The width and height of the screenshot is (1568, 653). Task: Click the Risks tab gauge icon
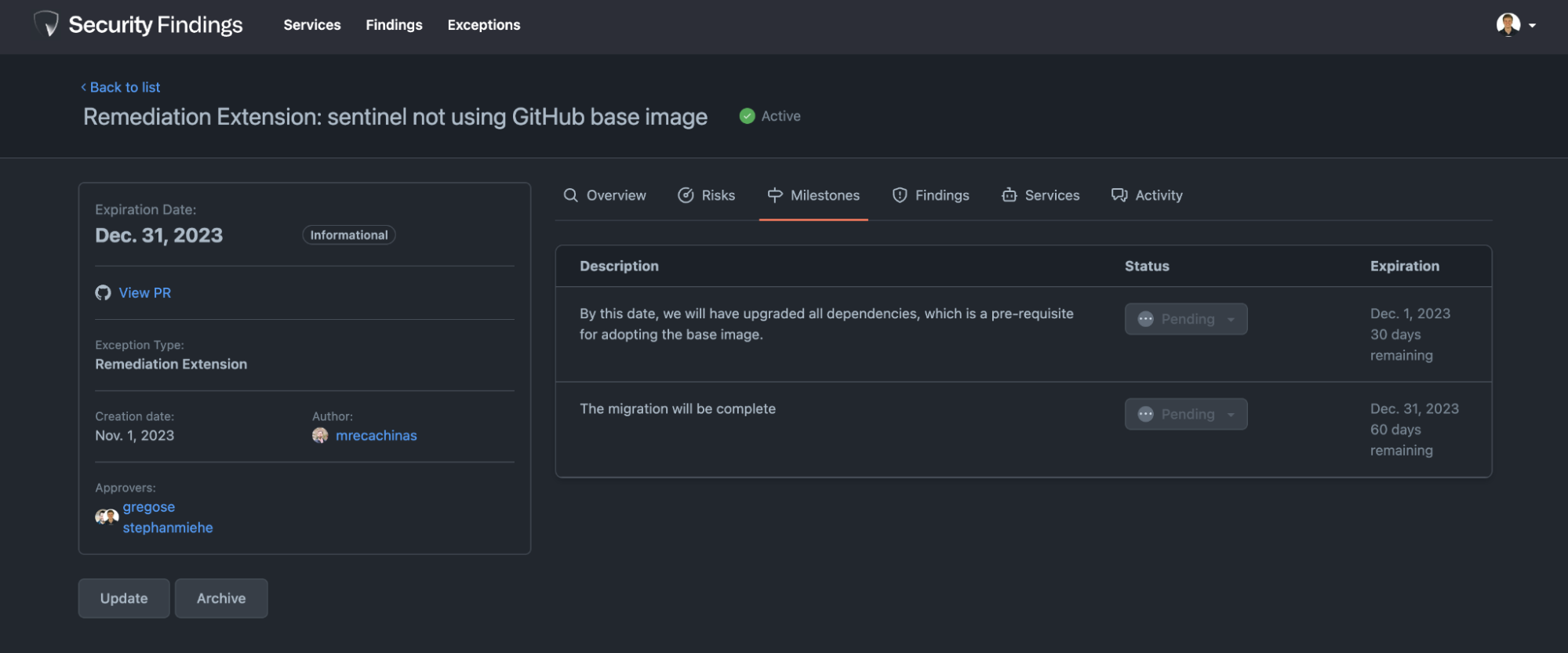(x=686, y=195)
